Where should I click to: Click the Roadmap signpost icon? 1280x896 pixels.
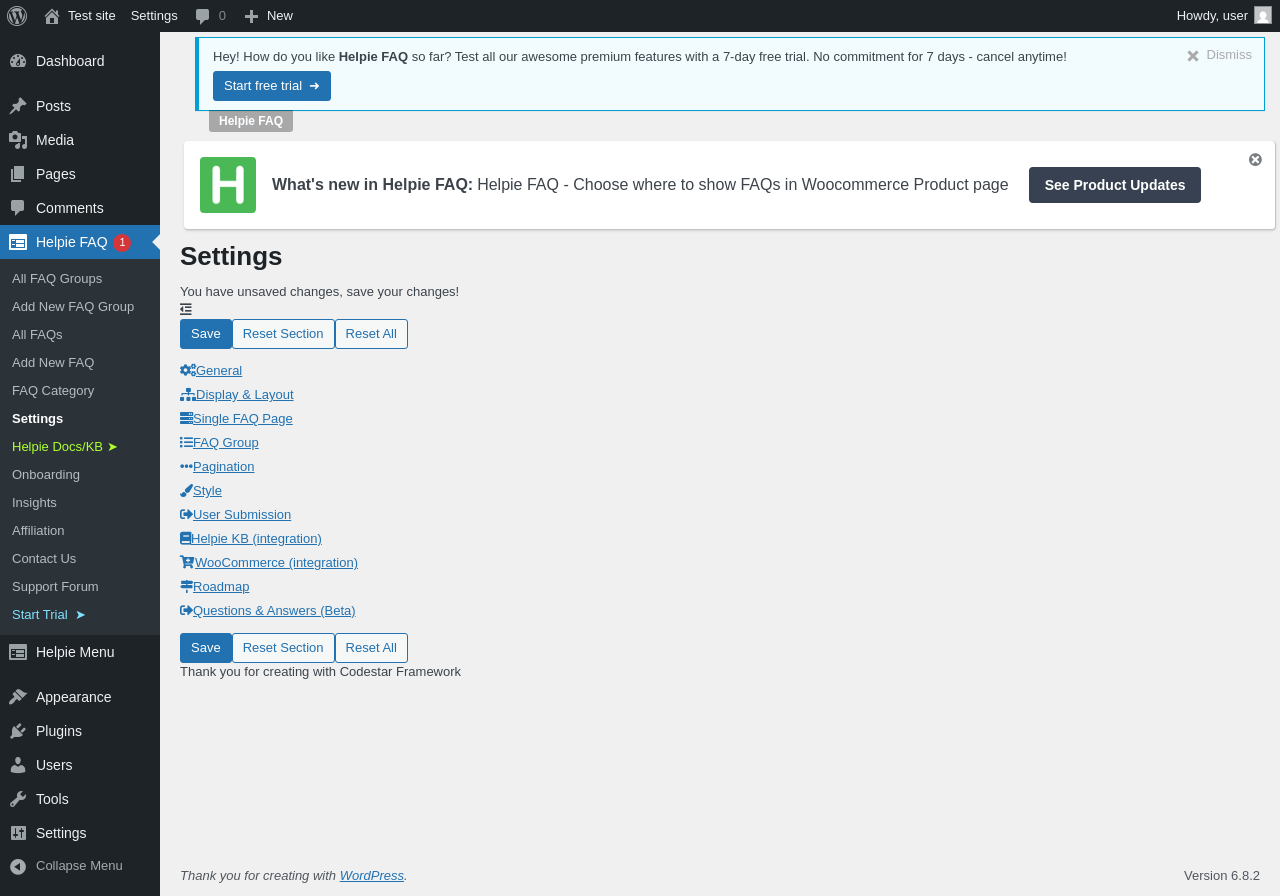pos(187,586)
